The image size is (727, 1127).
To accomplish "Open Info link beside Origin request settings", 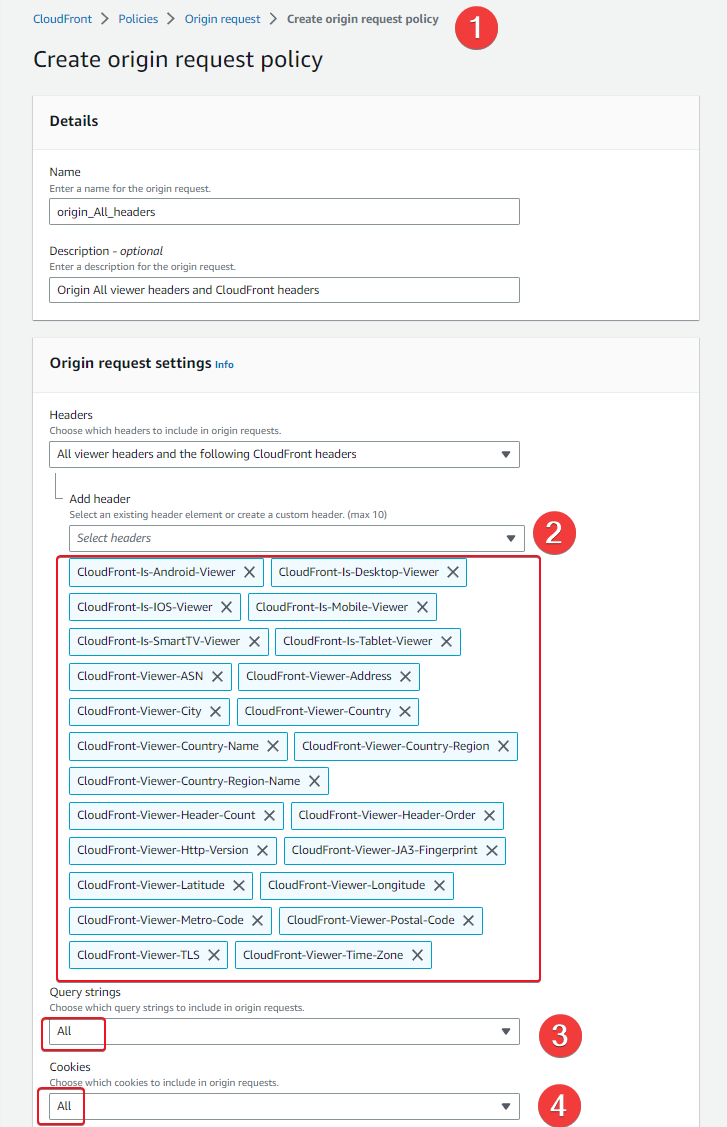I will click(x=224, y=364).
